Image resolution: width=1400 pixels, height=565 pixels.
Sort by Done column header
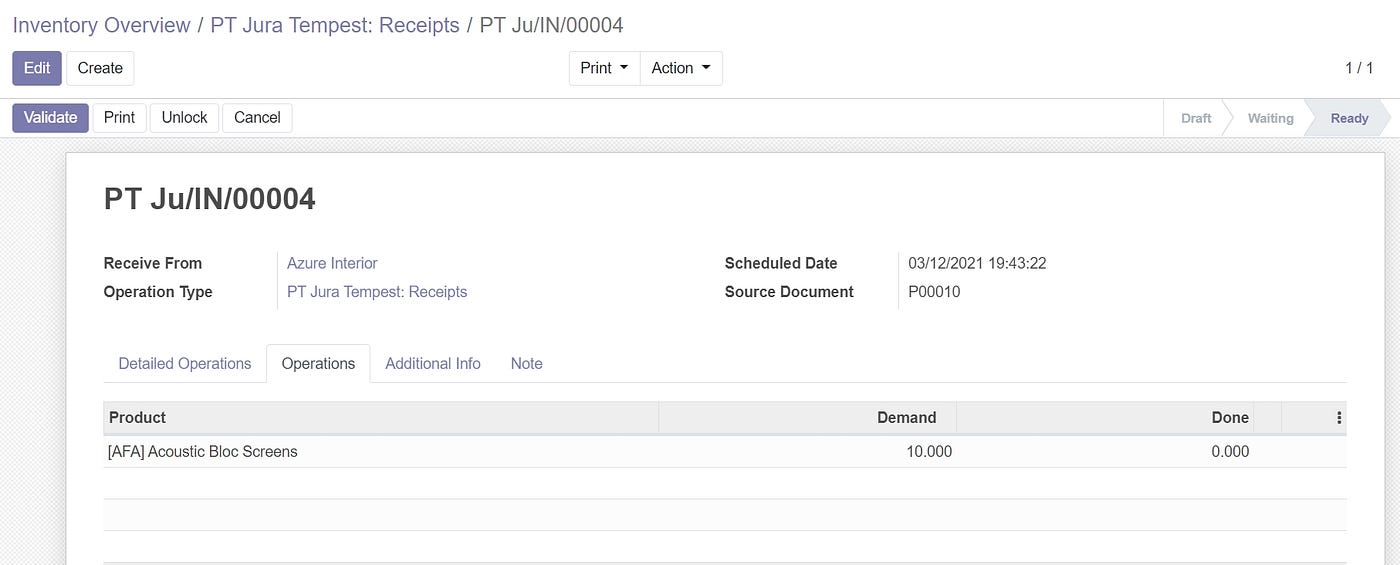(1105, 418)
